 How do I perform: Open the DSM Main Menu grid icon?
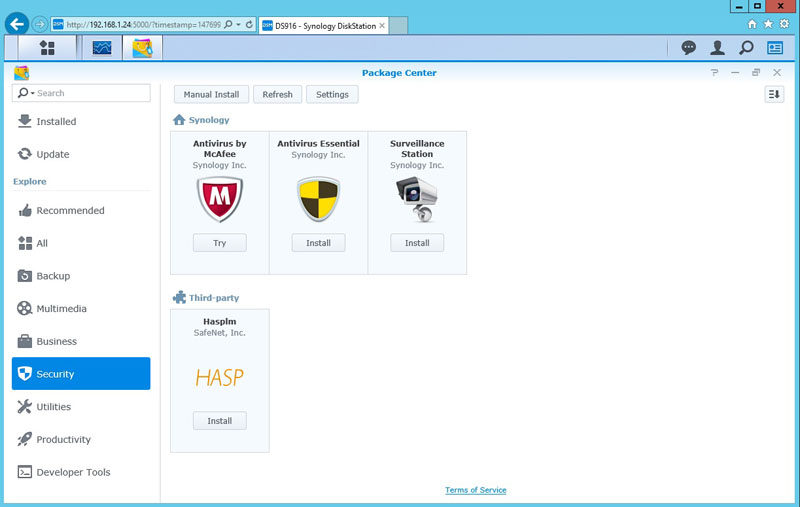point(47,48)
